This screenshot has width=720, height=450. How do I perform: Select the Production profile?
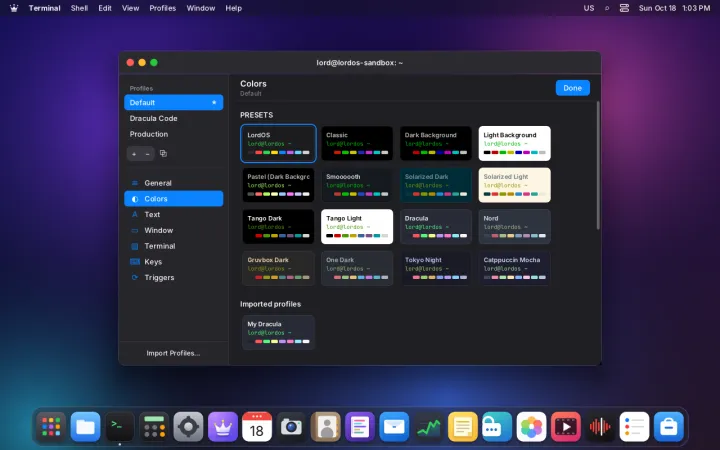coord(174,134)
